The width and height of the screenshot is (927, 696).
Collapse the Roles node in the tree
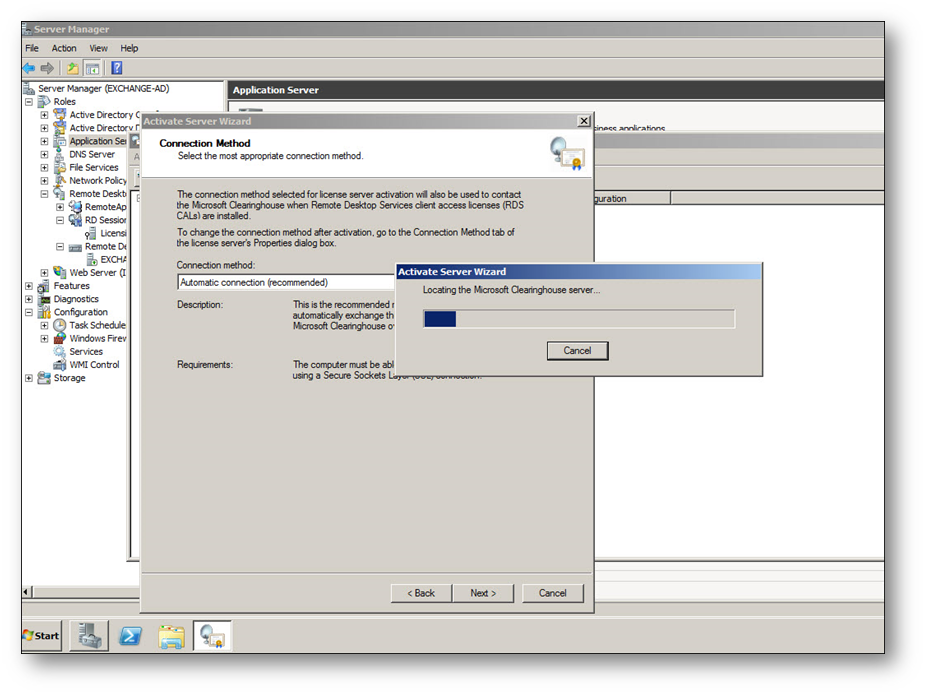[29, 102]
